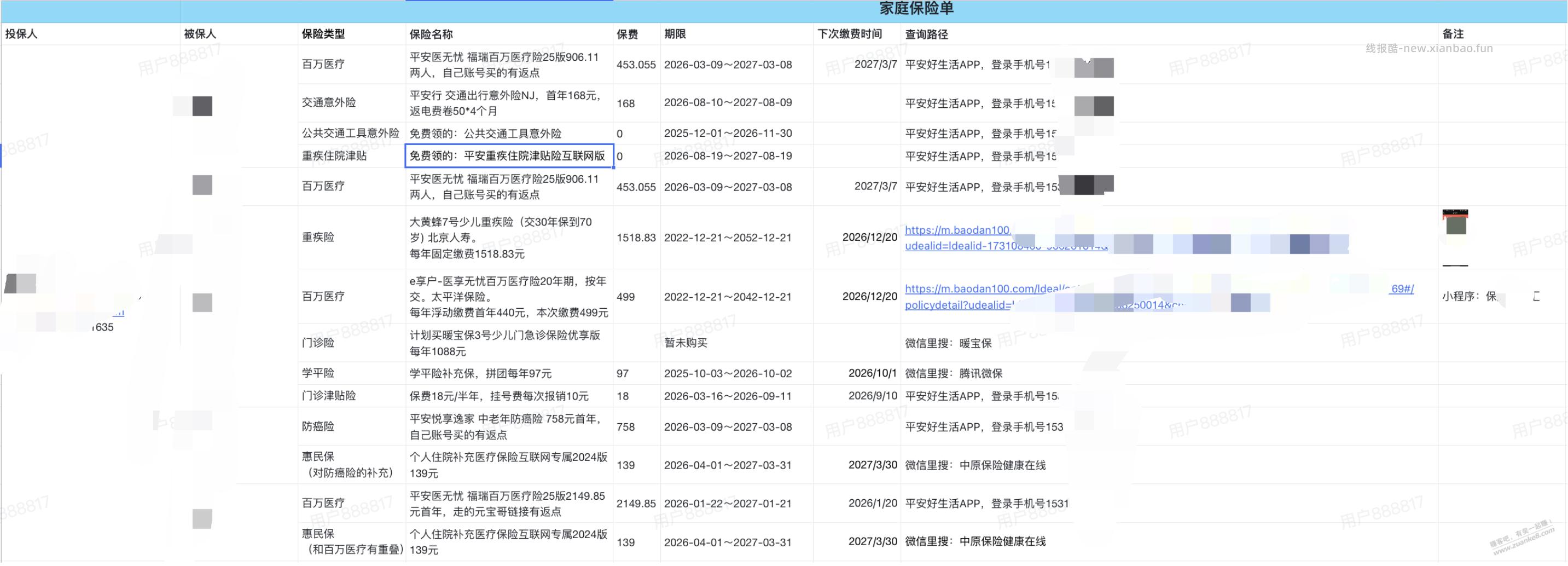The image size is (1568, 566).
Task: Click the premium cell 1518.83
Action: point(636,238)
